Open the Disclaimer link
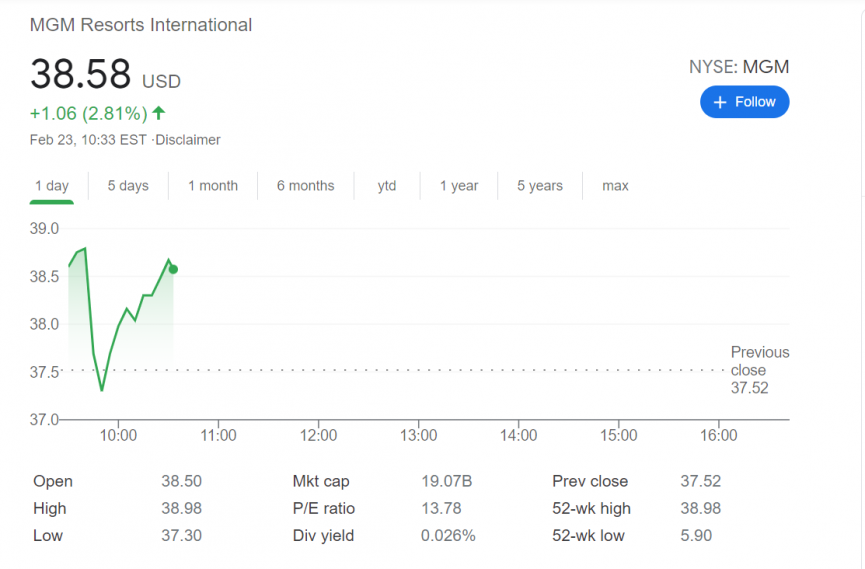The image size is (865, 569). [188, 140]
